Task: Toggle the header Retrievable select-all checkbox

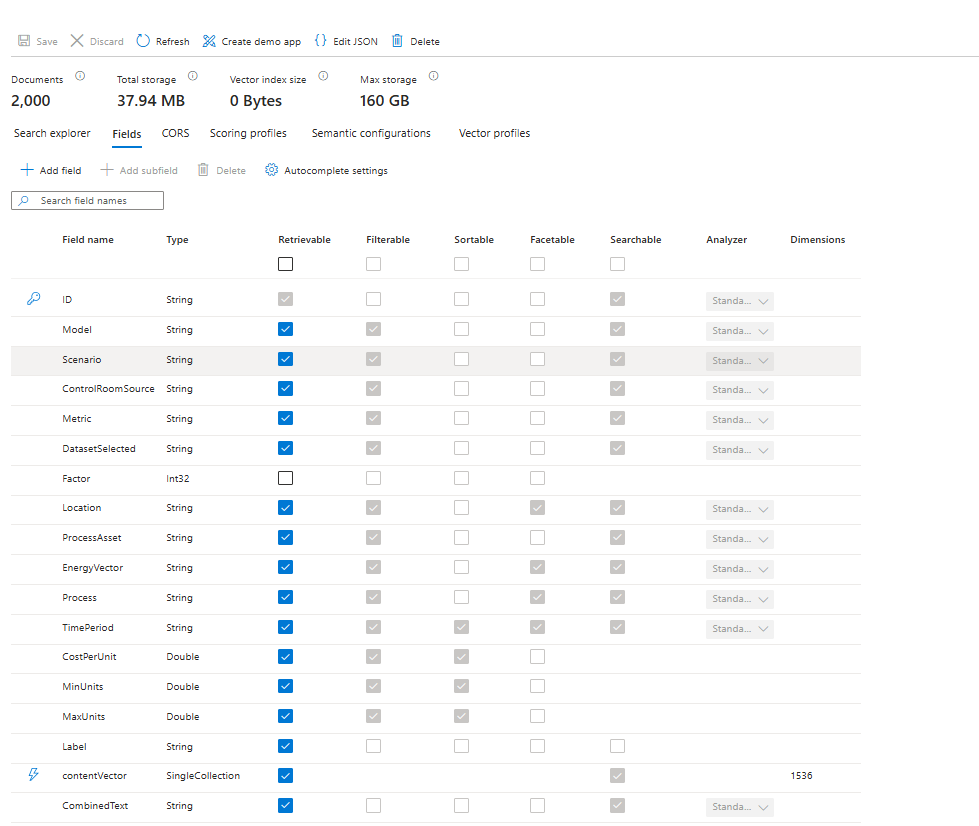Action: point(285,264)
